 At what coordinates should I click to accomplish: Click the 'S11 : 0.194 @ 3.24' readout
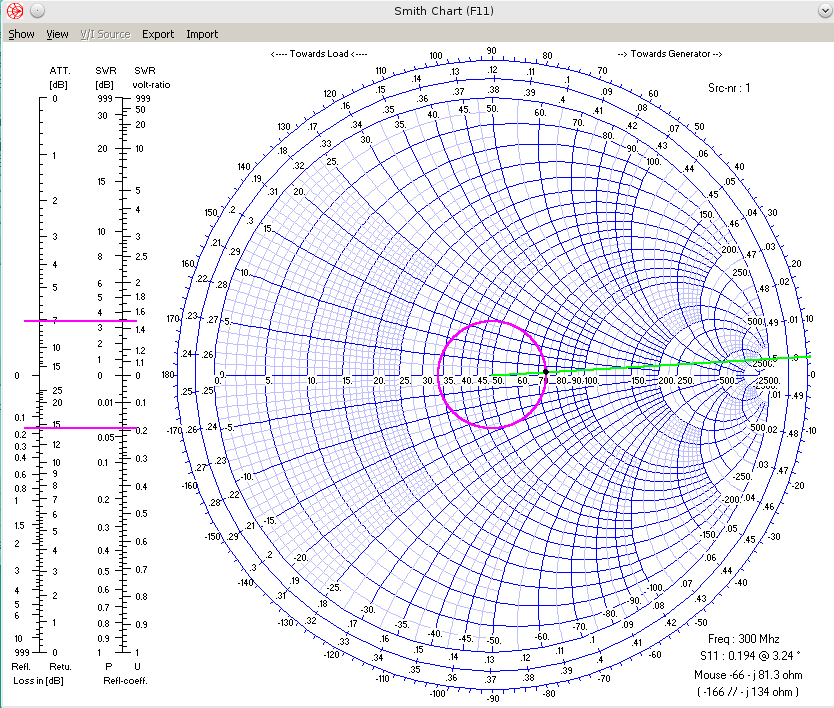750,656
